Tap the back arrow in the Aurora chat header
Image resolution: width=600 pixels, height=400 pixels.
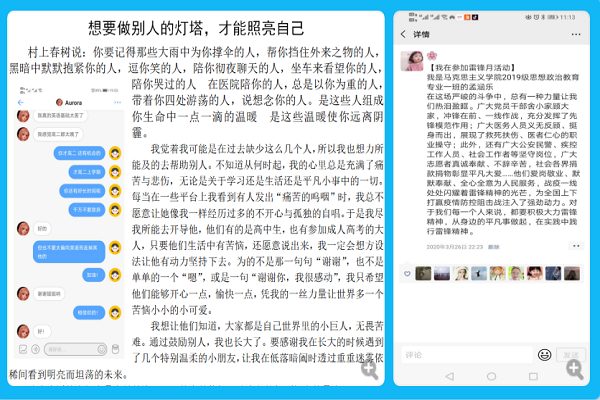tap(18, 102)
